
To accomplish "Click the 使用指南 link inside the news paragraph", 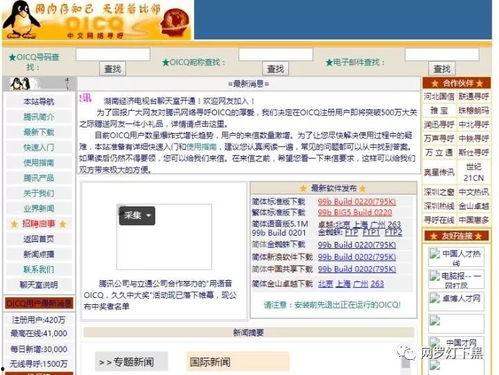I will pos(202,147).
